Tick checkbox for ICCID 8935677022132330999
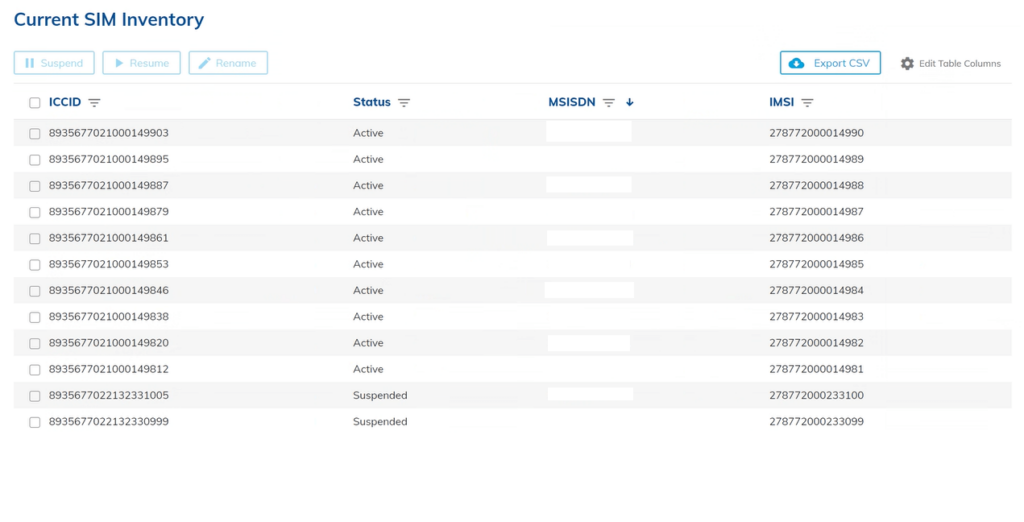1024x522 pixels. (35, 423)
